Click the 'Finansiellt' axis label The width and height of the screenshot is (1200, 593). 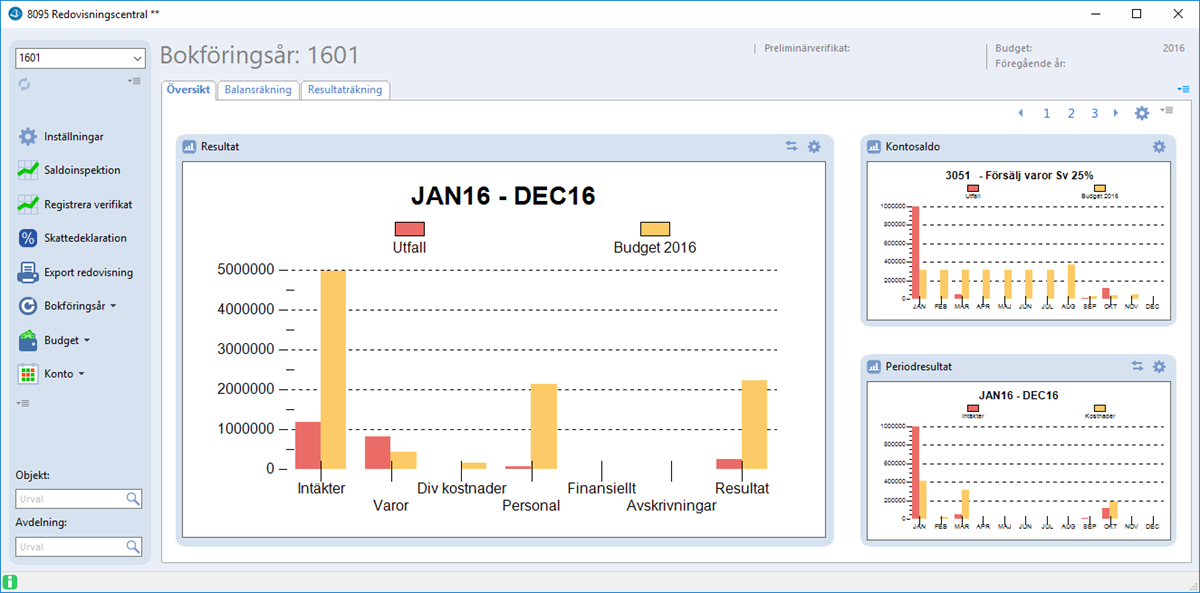[x=602, y=488]
